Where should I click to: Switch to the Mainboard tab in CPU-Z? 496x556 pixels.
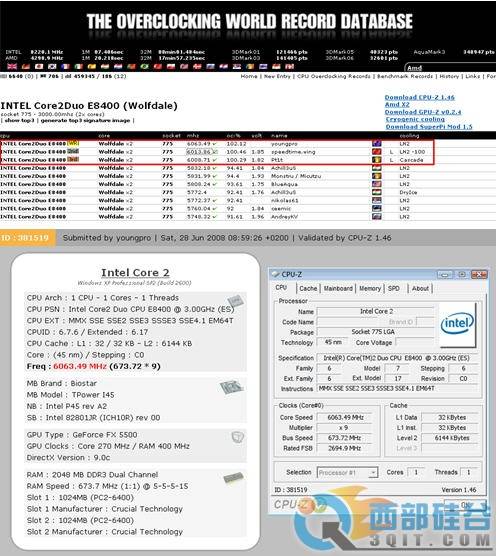(338, 288)
